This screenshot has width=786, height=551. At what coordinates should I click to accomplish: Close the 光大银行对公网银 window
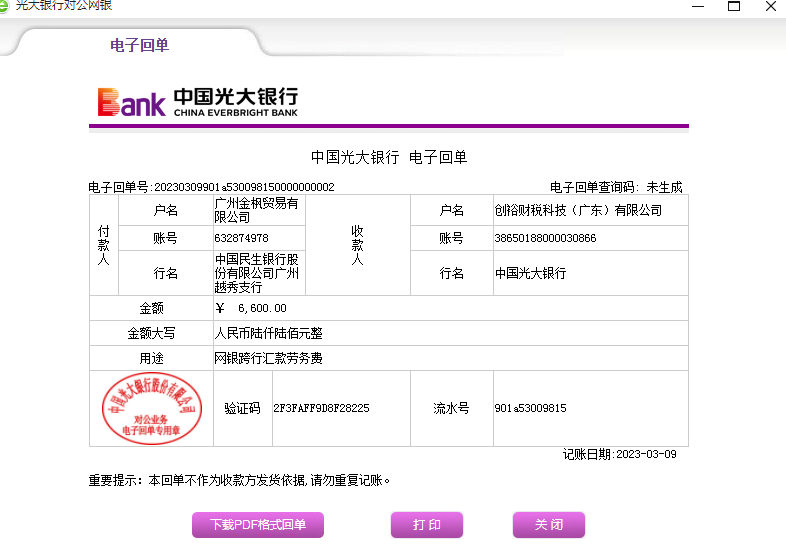point(771,6)
